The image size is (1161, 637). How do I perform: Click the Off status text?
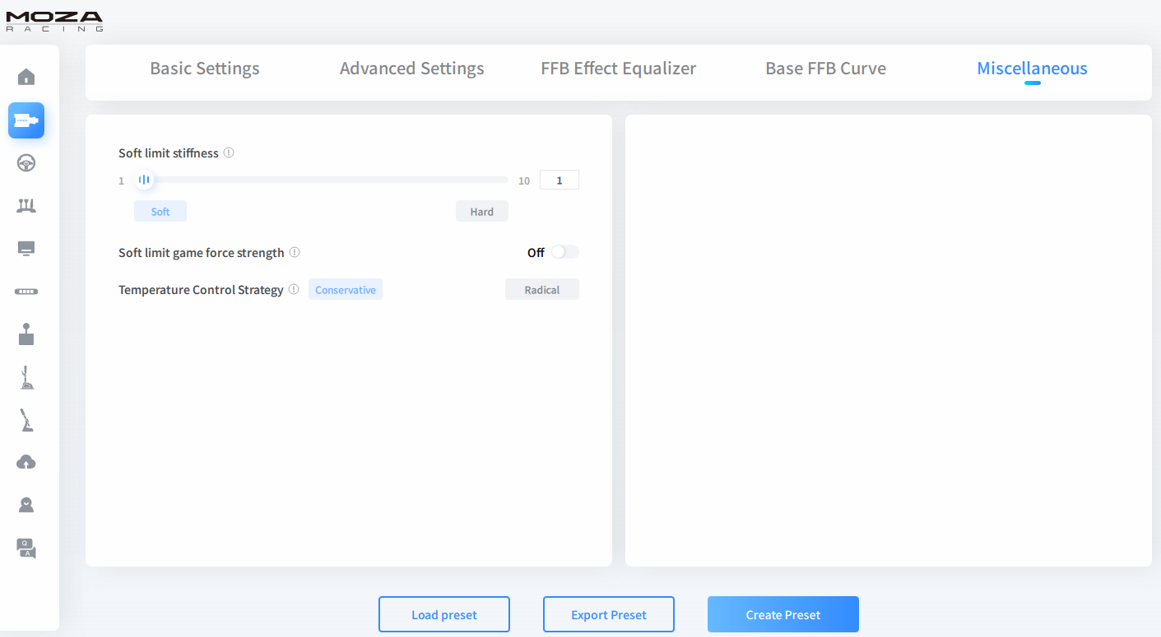[535, 253]
